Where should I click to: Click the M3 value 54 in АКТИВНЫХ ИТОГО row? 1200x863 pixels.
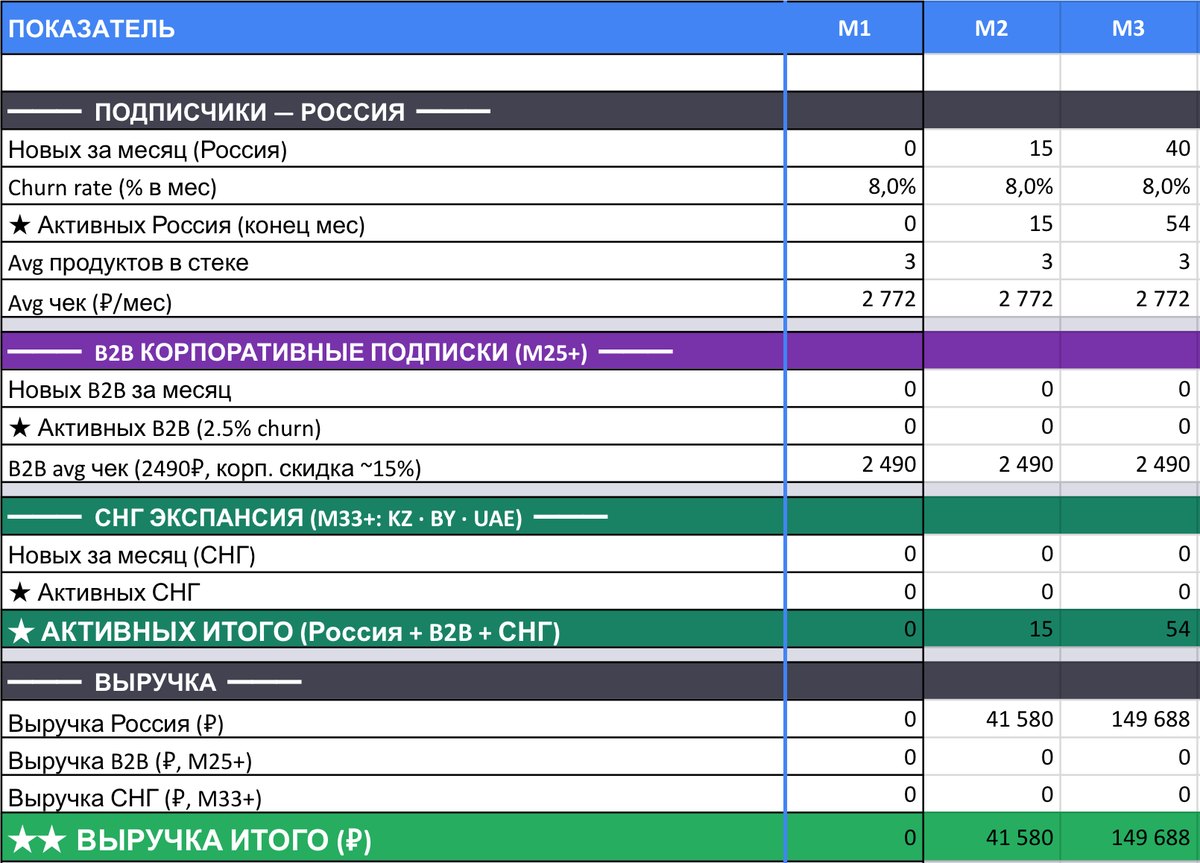click(1178, 629)
